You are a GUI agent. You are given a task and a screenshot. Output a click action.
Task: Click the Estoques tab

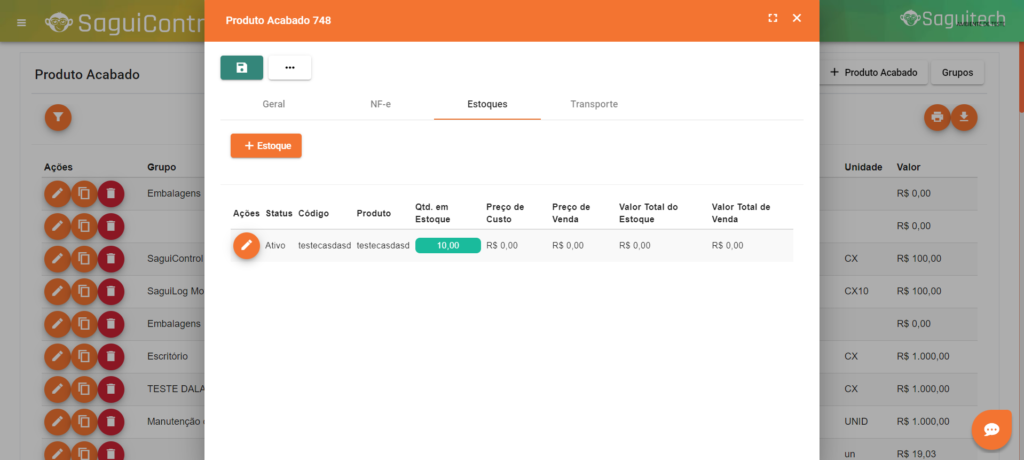pos(487,104)
